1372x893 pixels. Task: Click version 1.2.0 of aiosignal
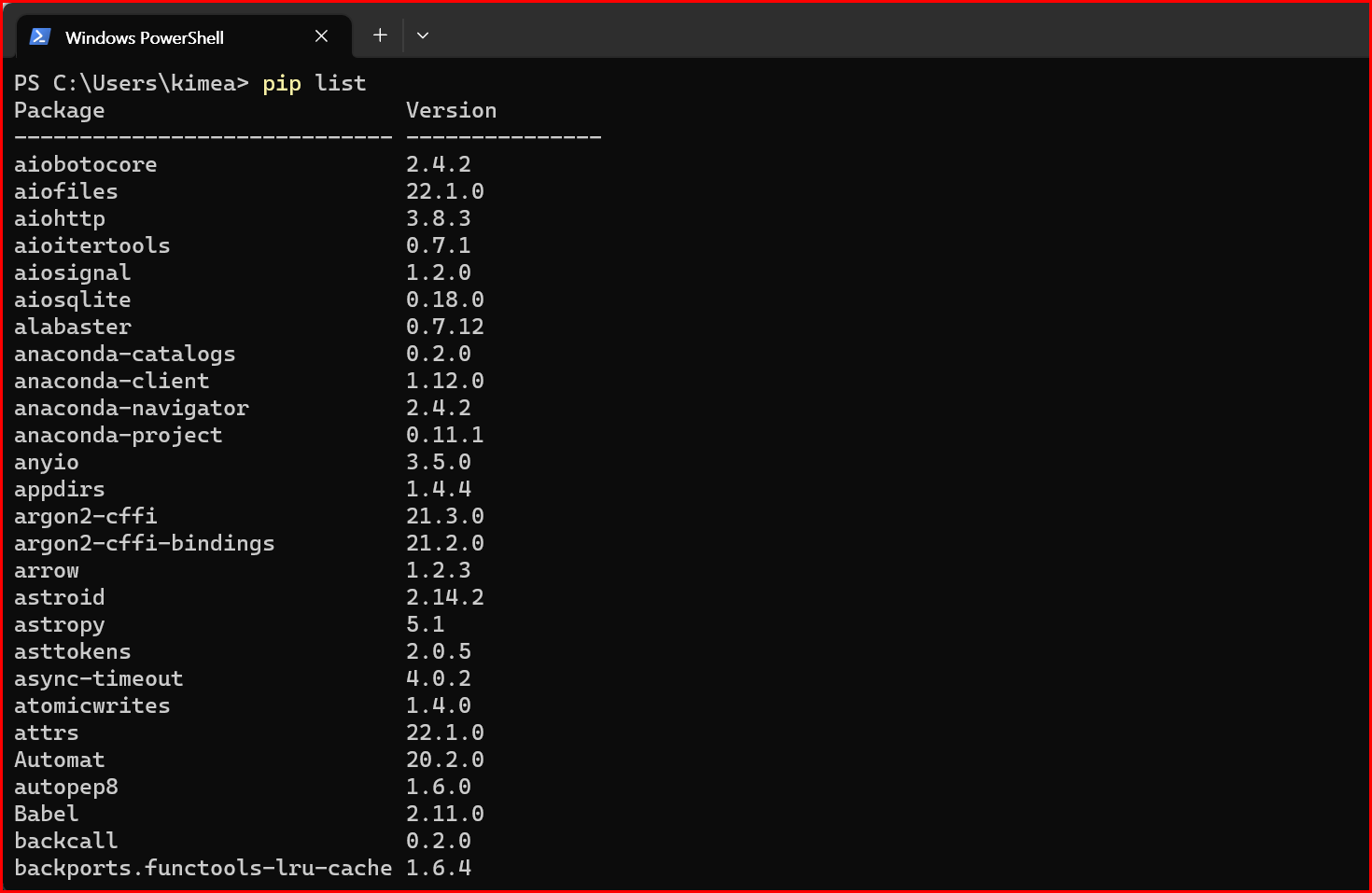click(x=438, y=272)
